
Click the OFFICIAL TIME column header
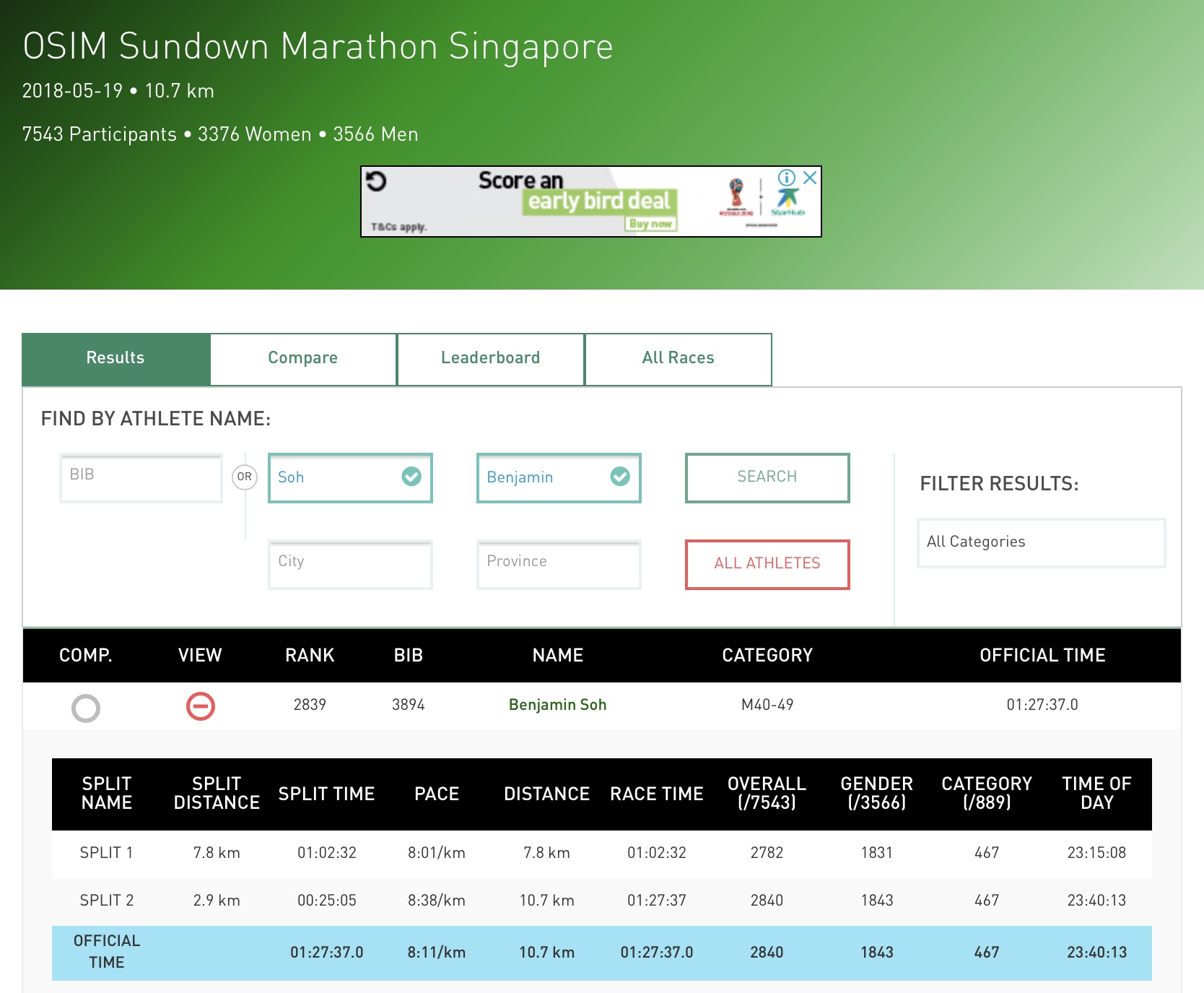pos(1042,656)
